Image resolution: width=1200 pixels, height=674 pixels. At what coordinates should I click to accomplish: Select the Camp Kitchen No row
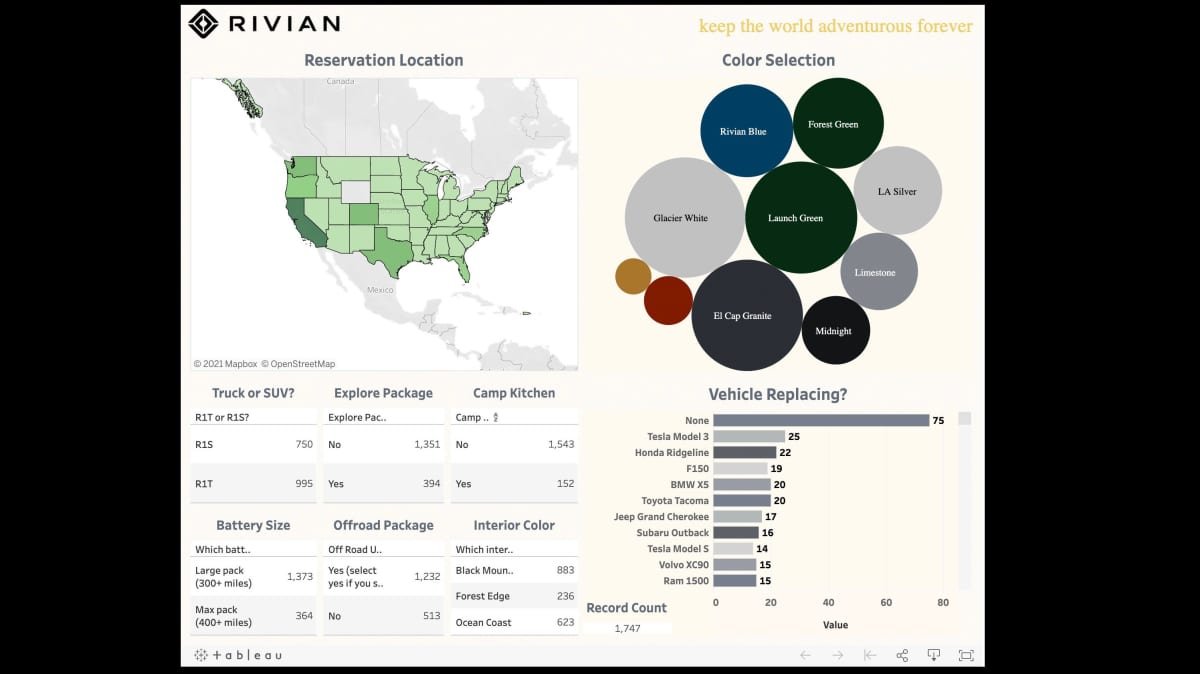(514, 444)
